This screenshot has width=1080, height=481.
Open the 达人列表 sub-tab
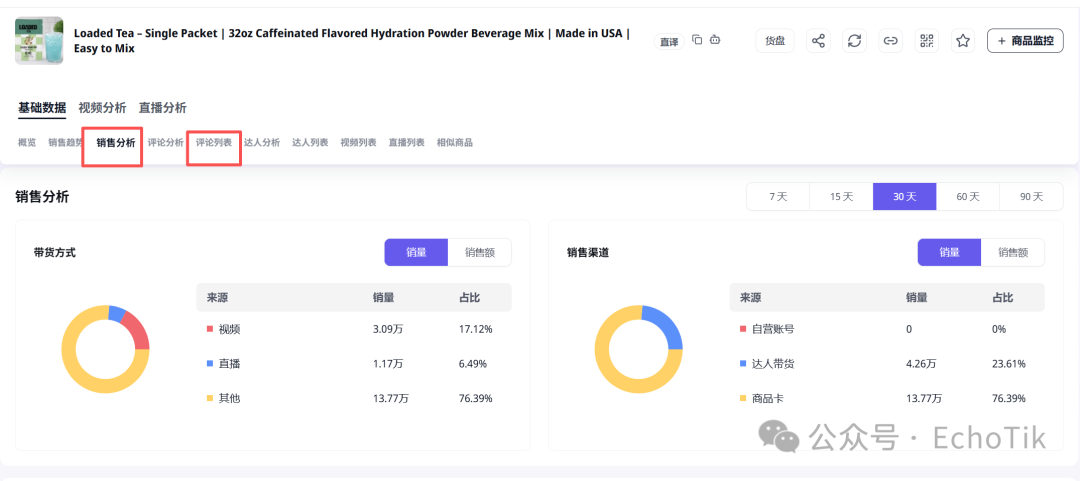click(310, 143)
